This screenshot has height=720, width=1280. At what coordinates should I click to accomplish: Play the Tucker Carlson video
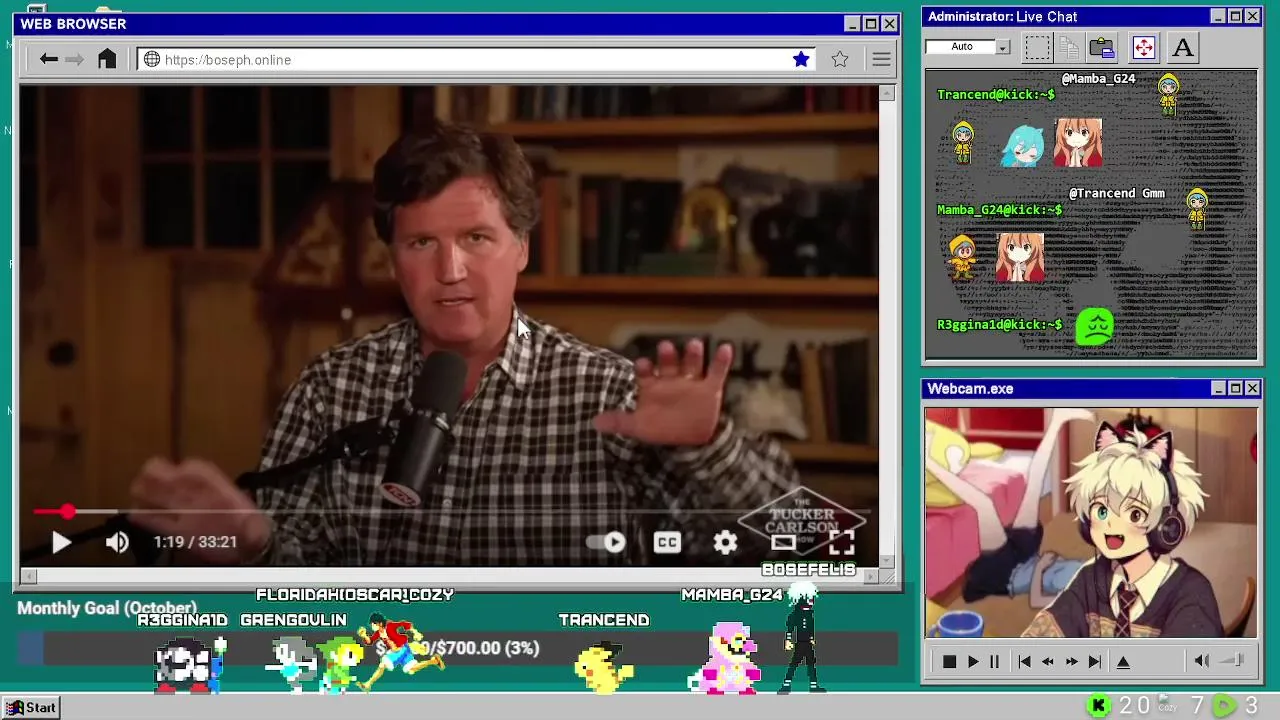click(61, 542)
